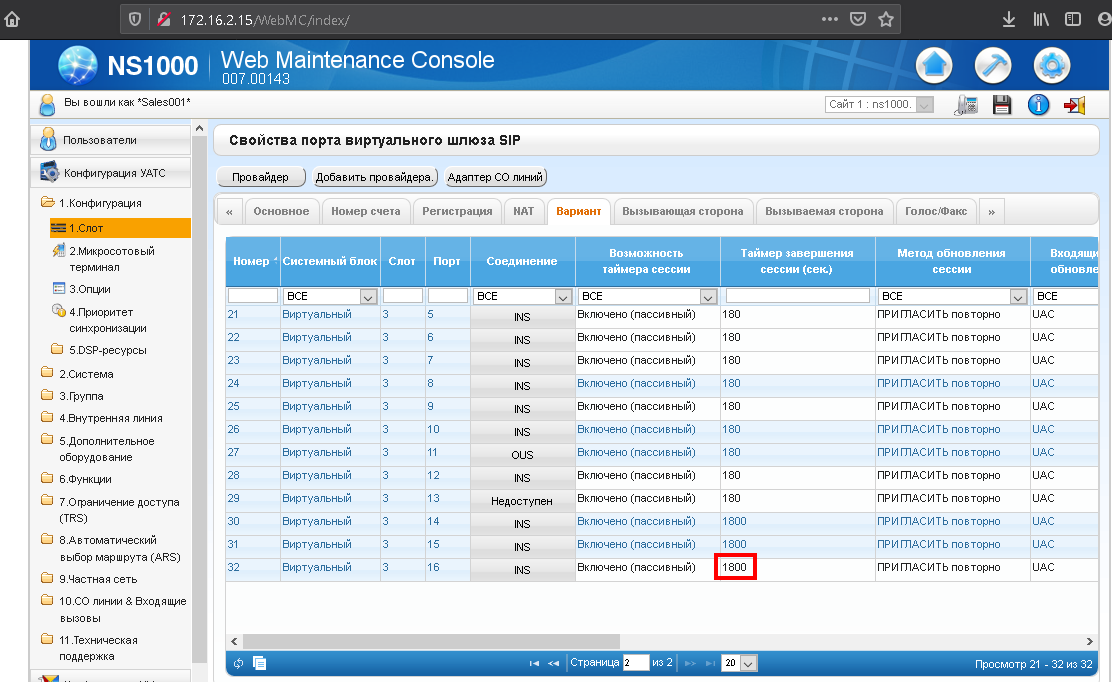Log out using the exit door icon
This screenshot has height=682, width=1112.
click(x=1074, y=105)
